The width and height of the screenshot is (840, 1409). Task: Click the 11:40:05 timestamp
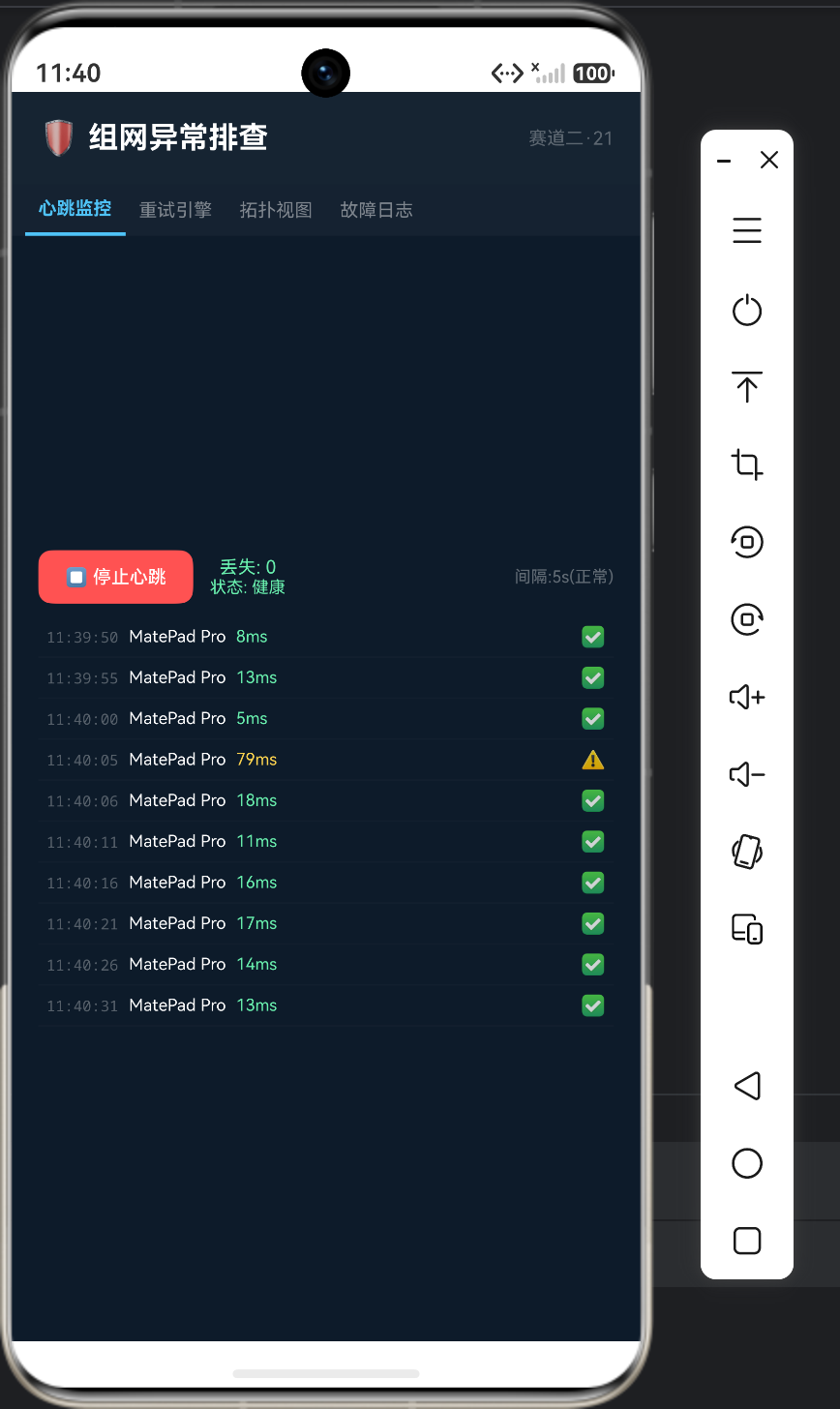tap(82, 761)
